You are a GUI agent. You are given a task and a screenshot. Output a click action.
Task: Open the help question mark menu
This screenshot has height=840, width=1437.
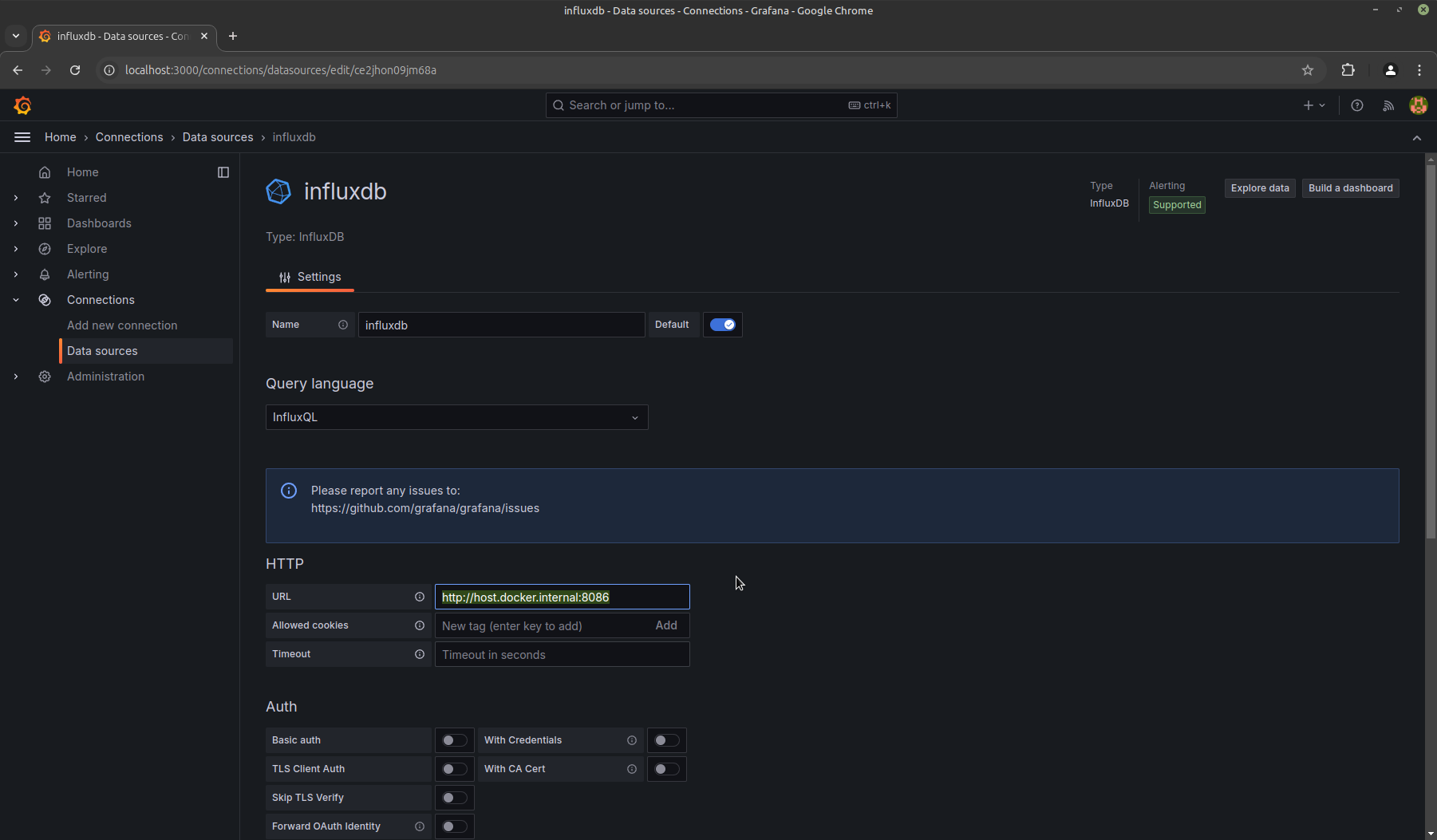[1357, 105]
